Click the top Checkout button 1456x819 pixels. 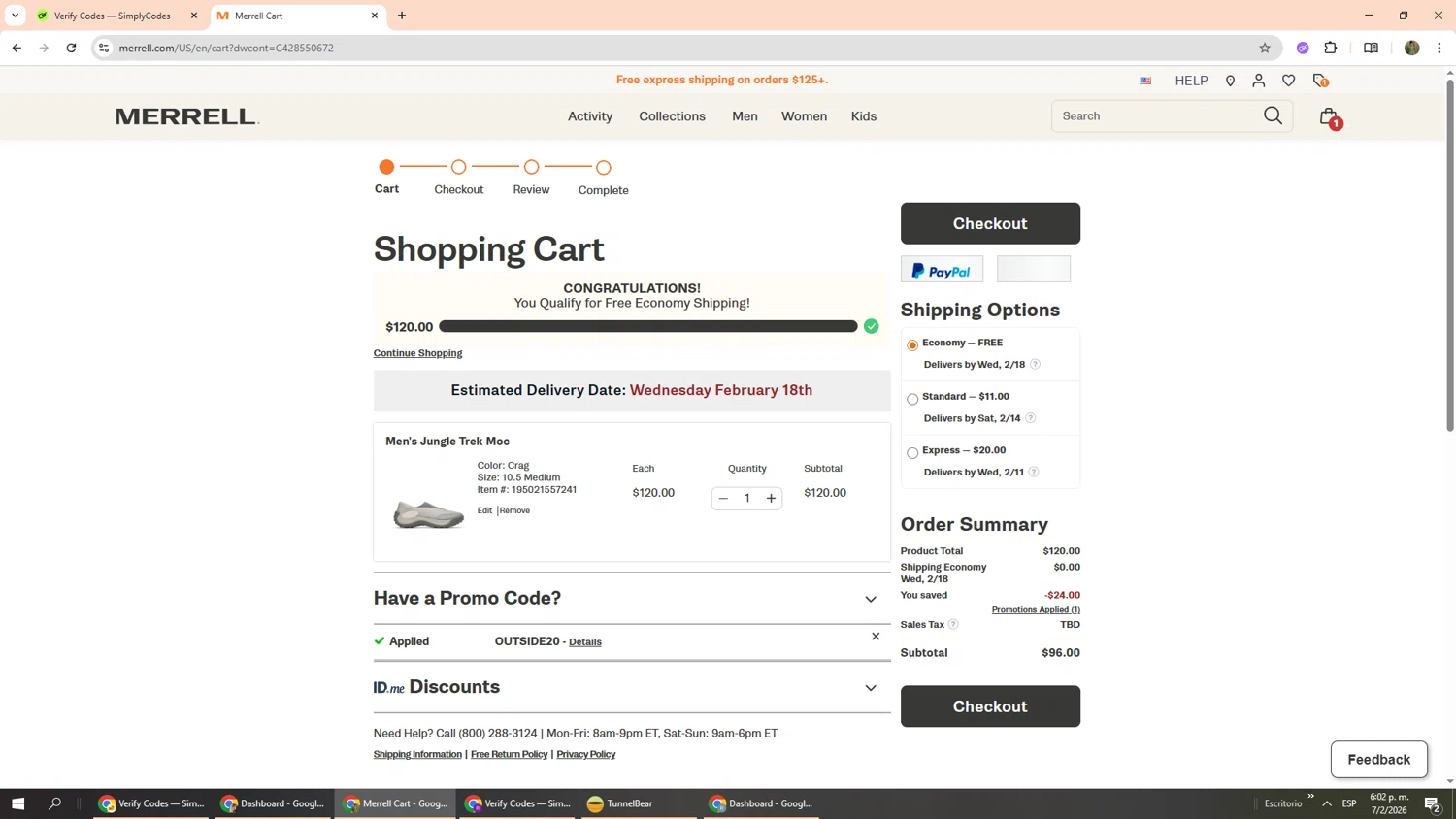[x=990, y=223]
